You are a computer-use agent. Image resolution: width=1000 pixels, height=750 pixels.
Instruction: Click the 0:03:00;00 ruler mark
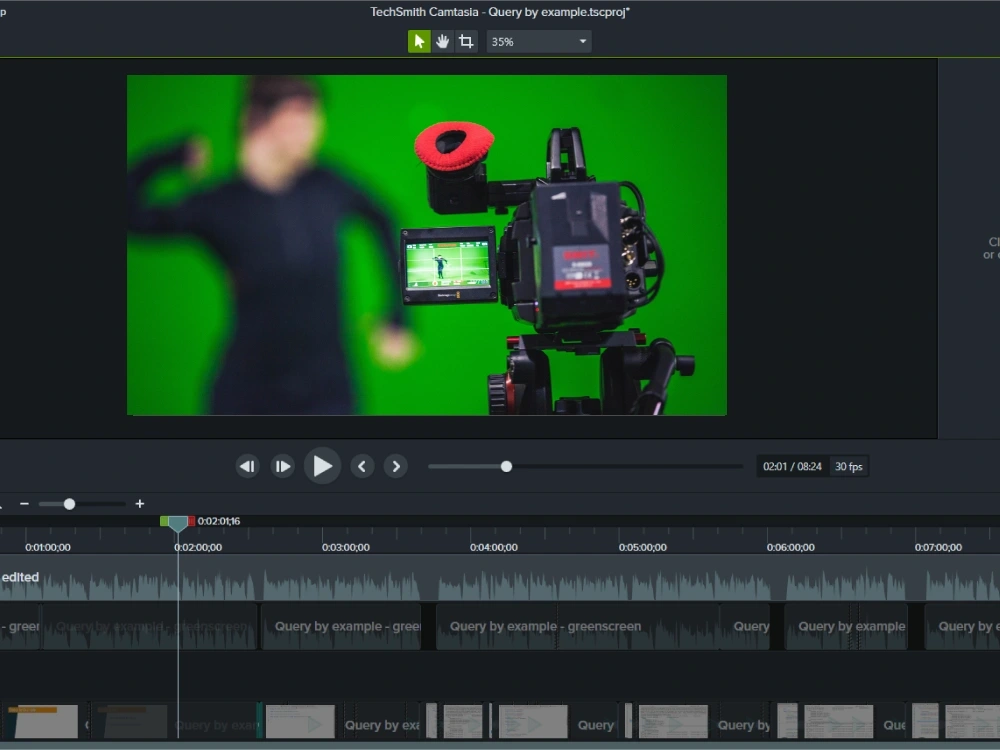click(x=345, y=547)
